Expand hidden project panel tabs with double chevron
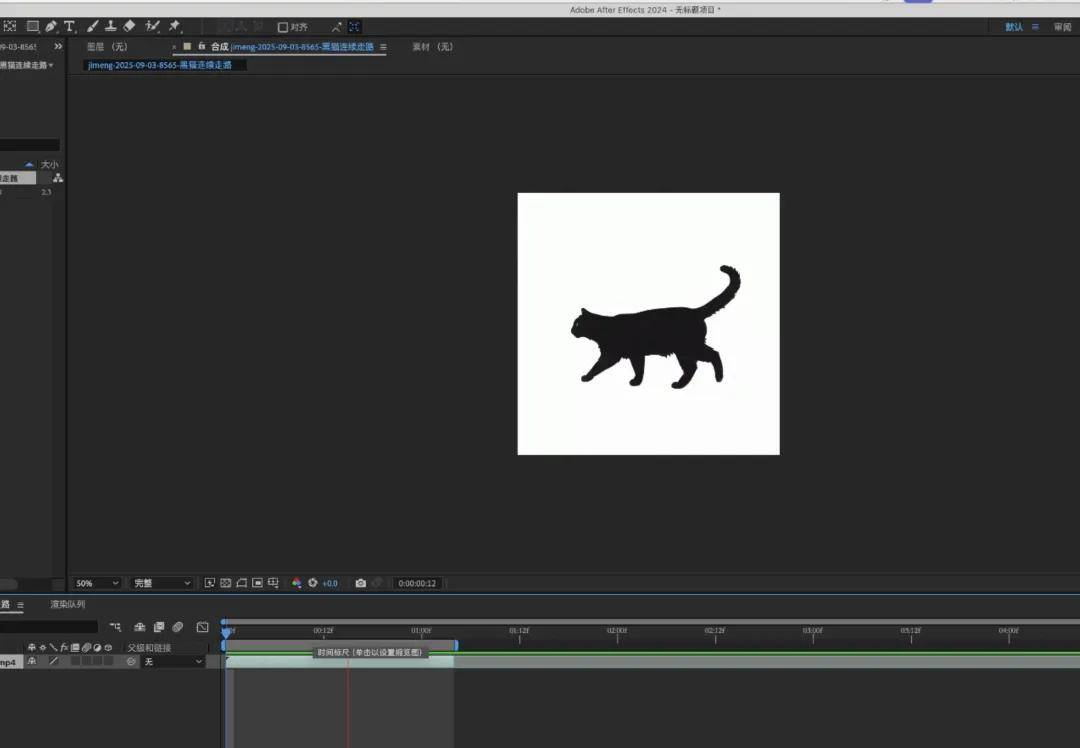1080x748 pixels. [58, 46]
